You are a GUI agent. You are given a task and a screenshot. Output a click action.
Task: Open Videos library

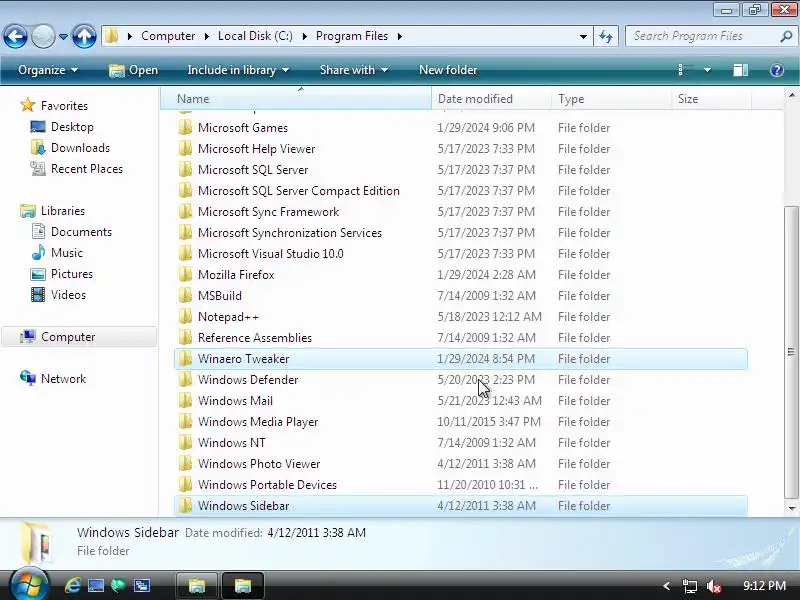tap(68, 295)
